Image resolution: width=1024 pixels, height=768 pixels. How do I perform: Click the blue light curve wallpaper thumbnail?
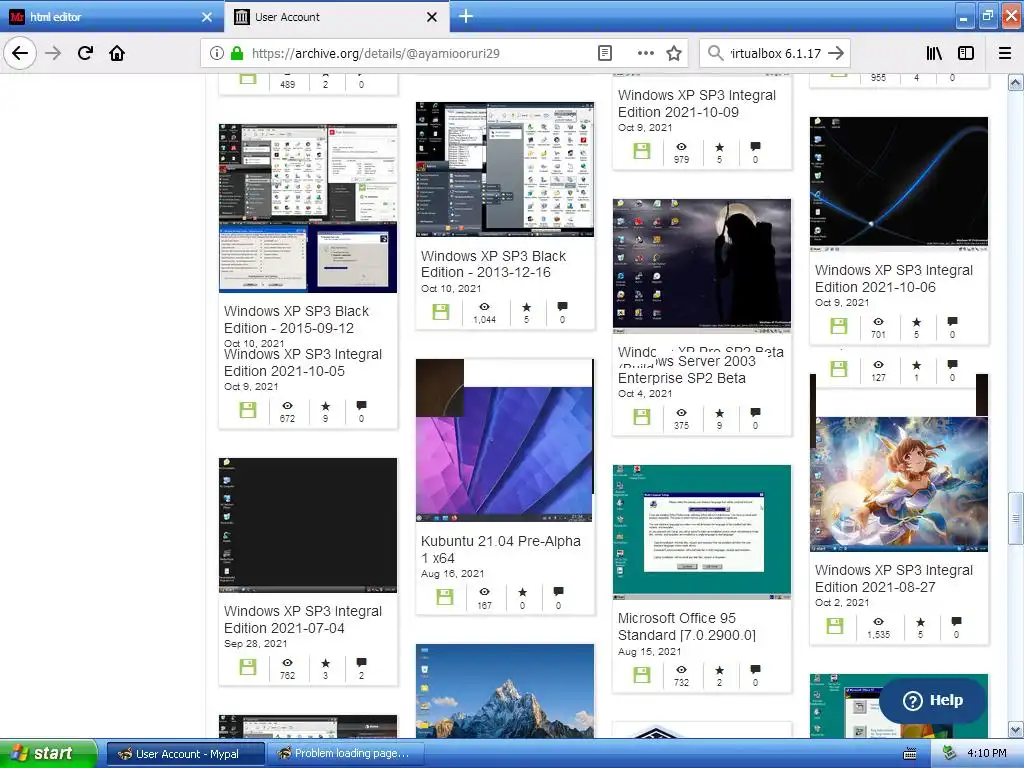[899, 184]
